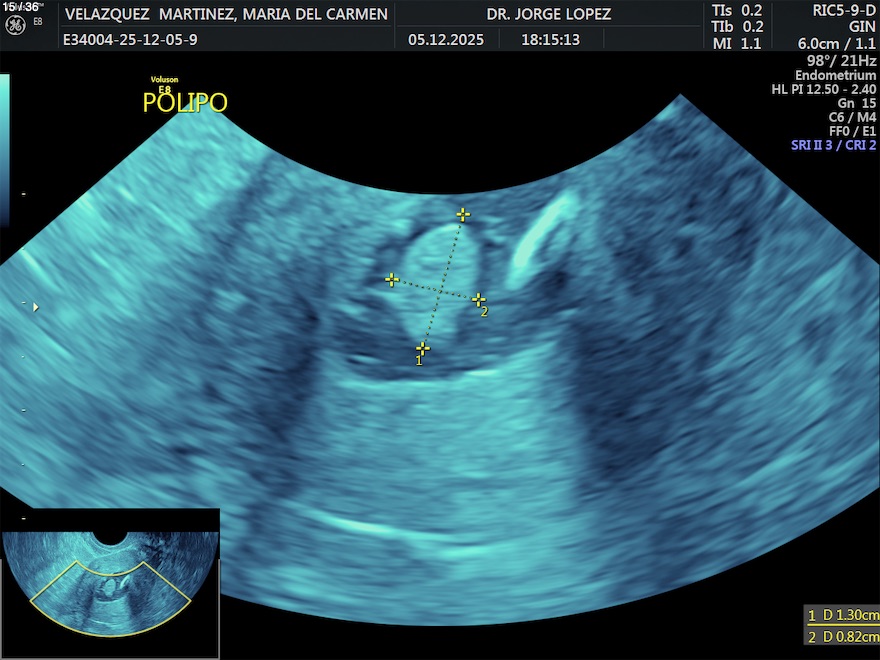This screenshot has width=880, height=660.
Task: Click the focal zone triangle marker on left
Action: tap(36, 307)
